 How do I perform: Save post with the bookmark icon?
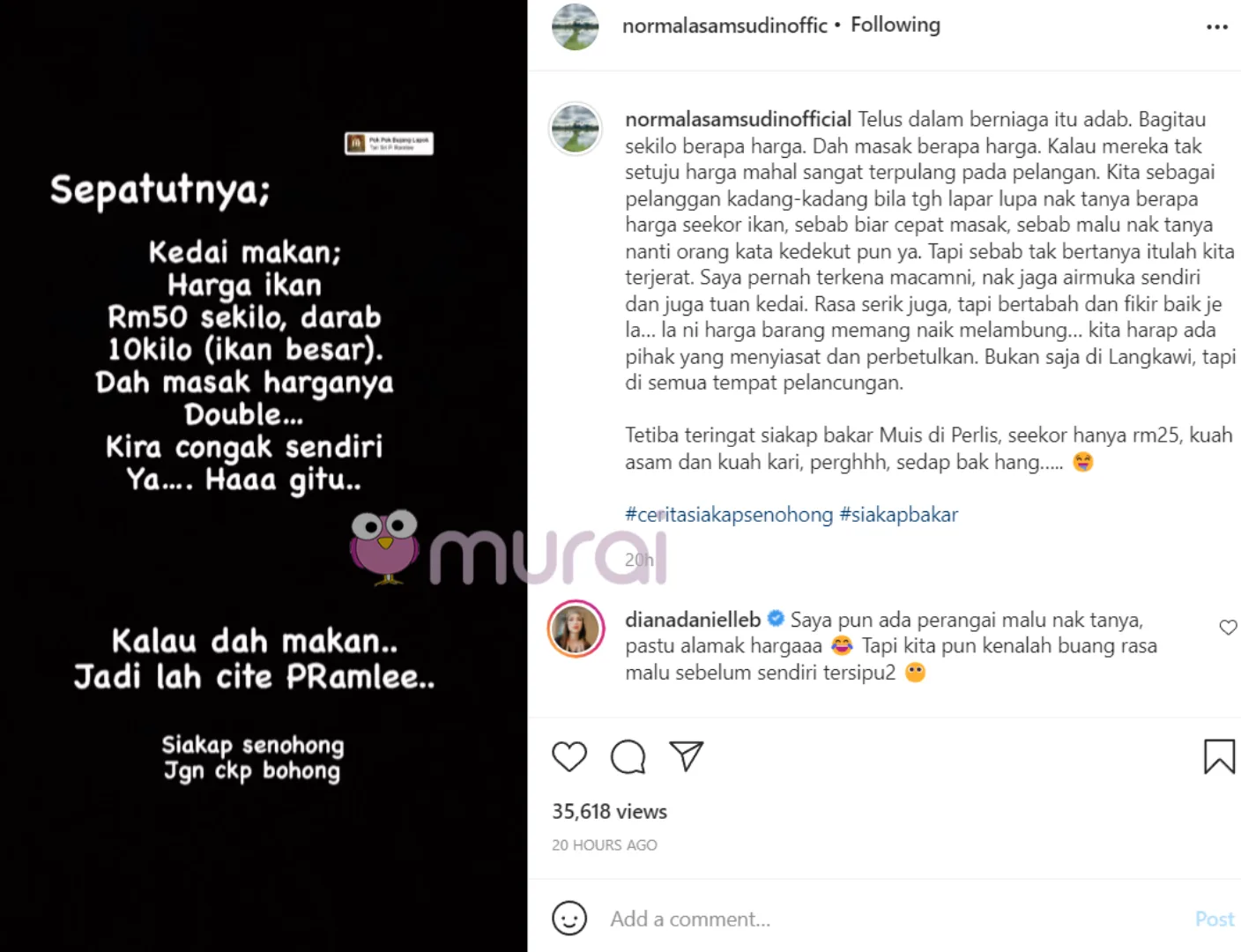[x=1220, y=756]
